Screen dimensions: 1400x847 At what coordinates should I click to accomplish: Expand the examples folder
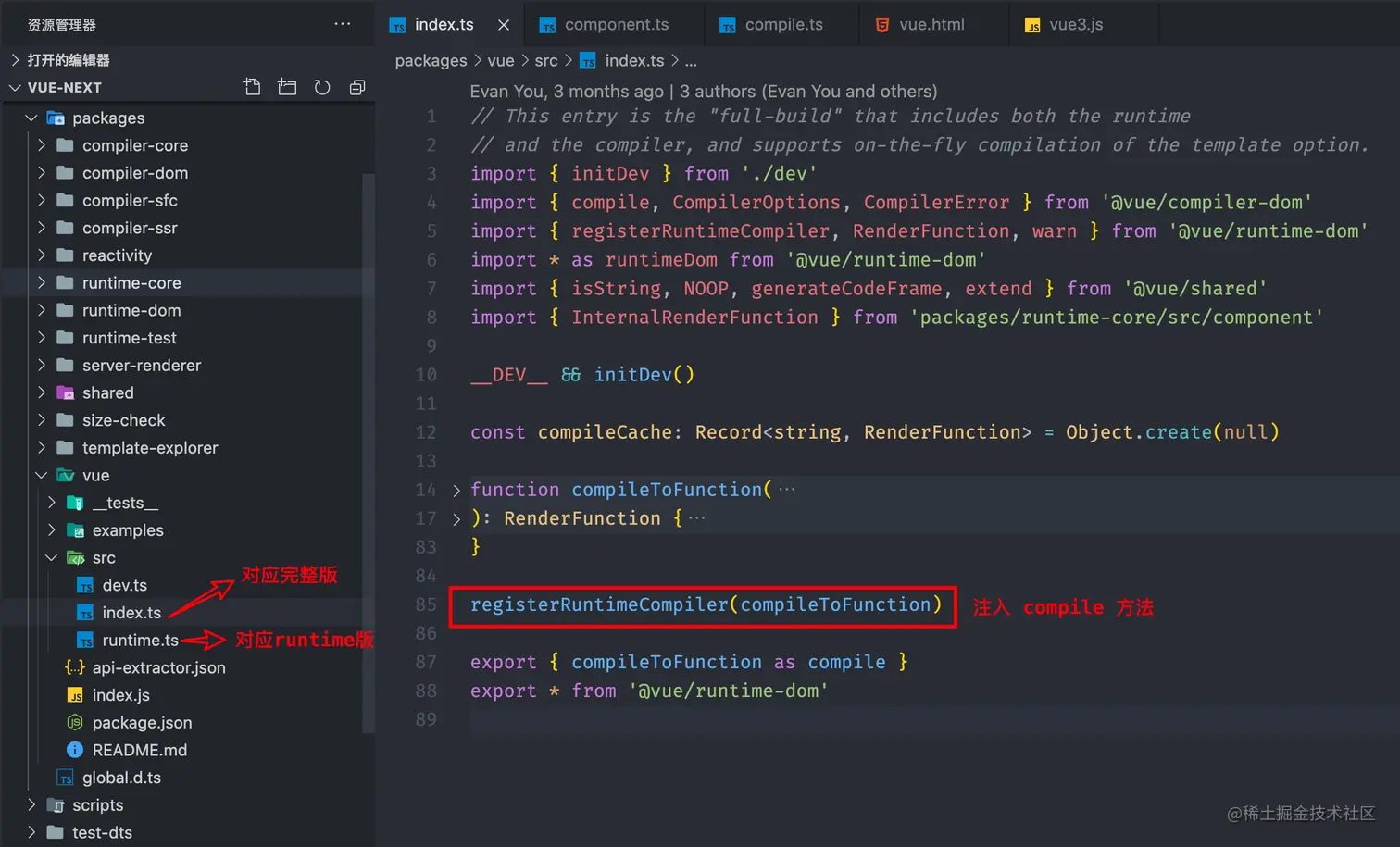point(52,530)
